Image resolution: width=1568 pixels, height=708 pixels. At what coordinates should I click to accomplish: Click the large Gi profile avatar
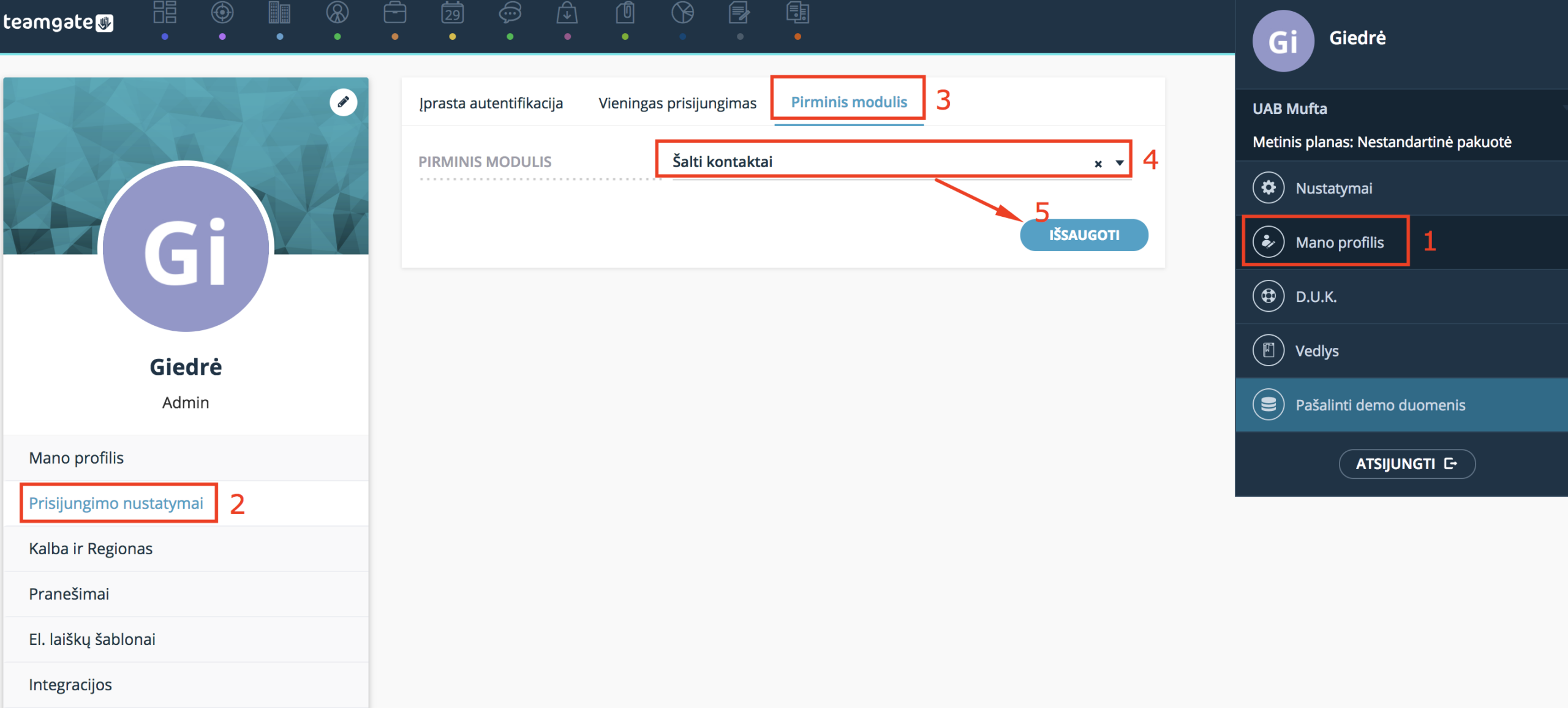tap(186, 249)
